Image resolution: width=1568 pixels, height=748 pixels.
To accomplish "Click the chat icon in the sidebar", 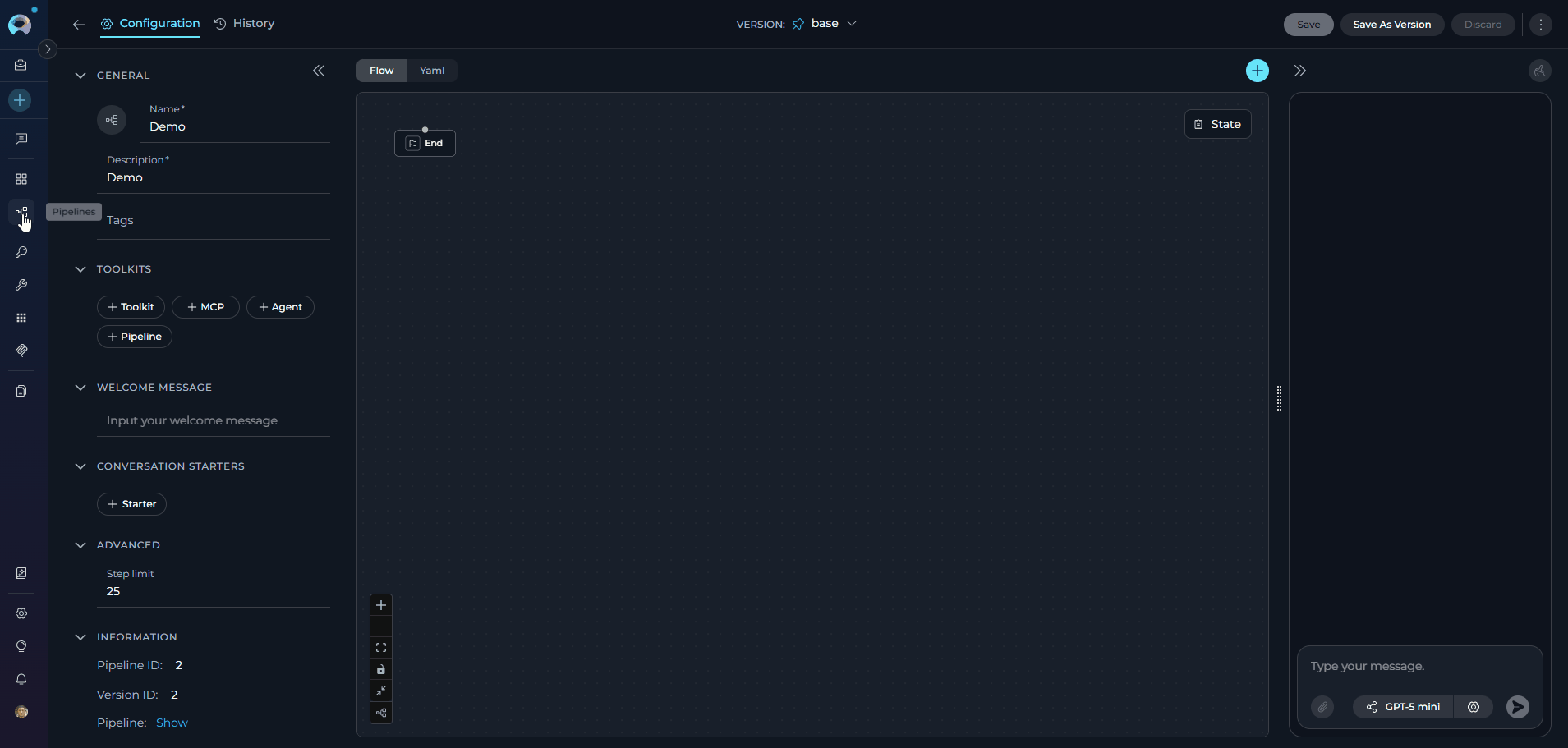I will tap(21, 139).
